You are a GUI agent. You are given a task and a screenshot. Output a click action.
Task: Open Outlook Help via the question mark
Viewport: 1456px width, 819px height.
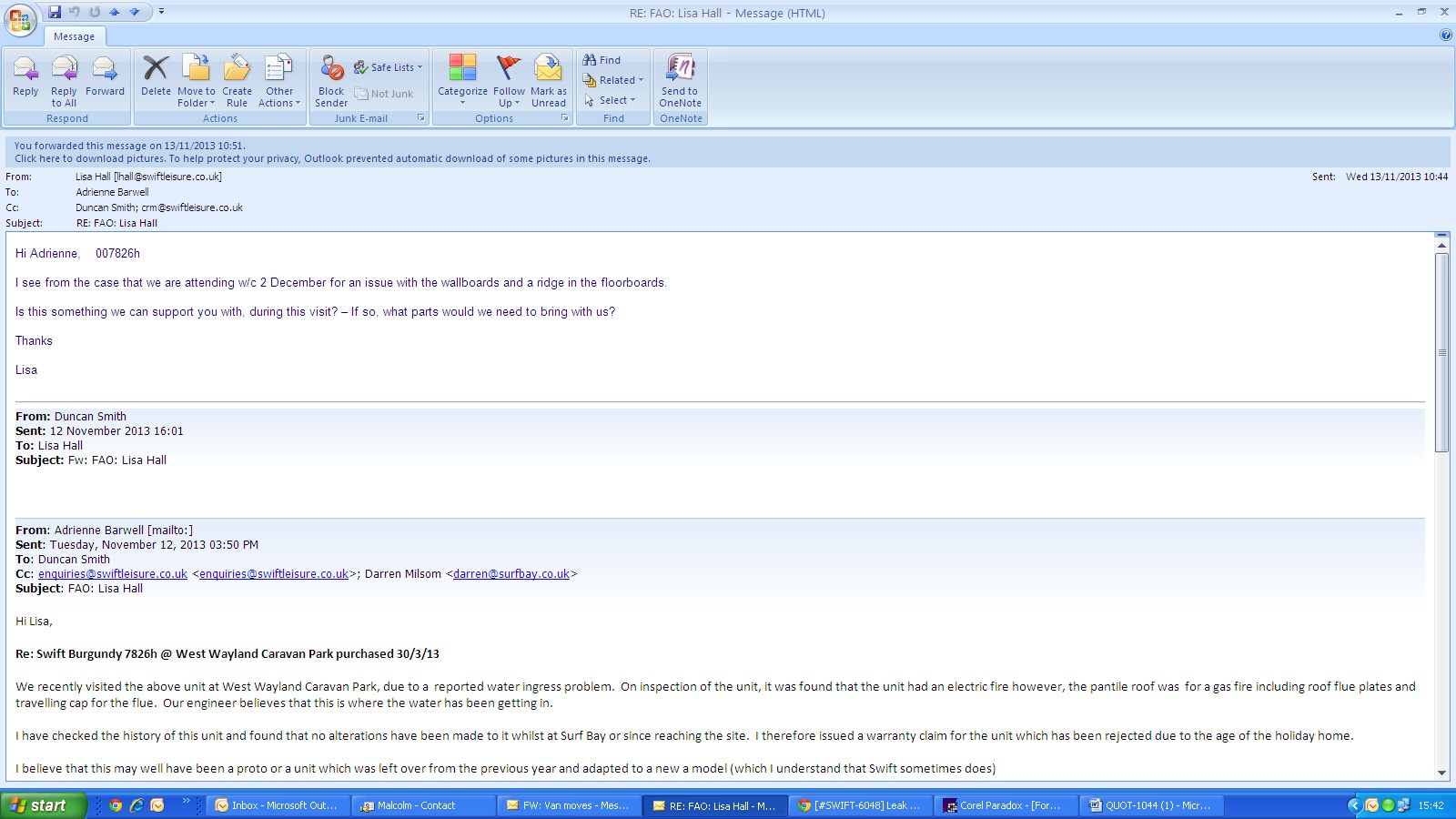pos(1446,35)
